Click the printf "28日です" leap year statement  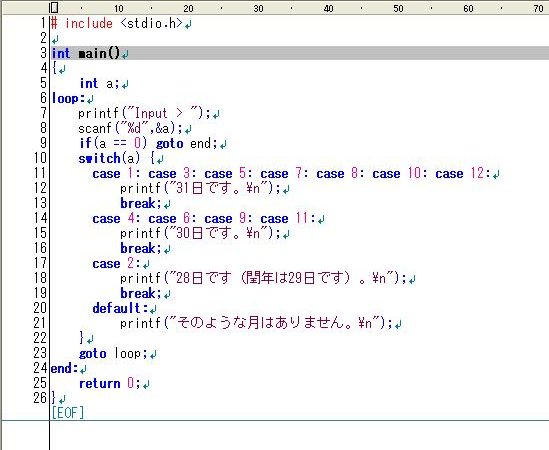pyautogui.click(x=263, y=278)
